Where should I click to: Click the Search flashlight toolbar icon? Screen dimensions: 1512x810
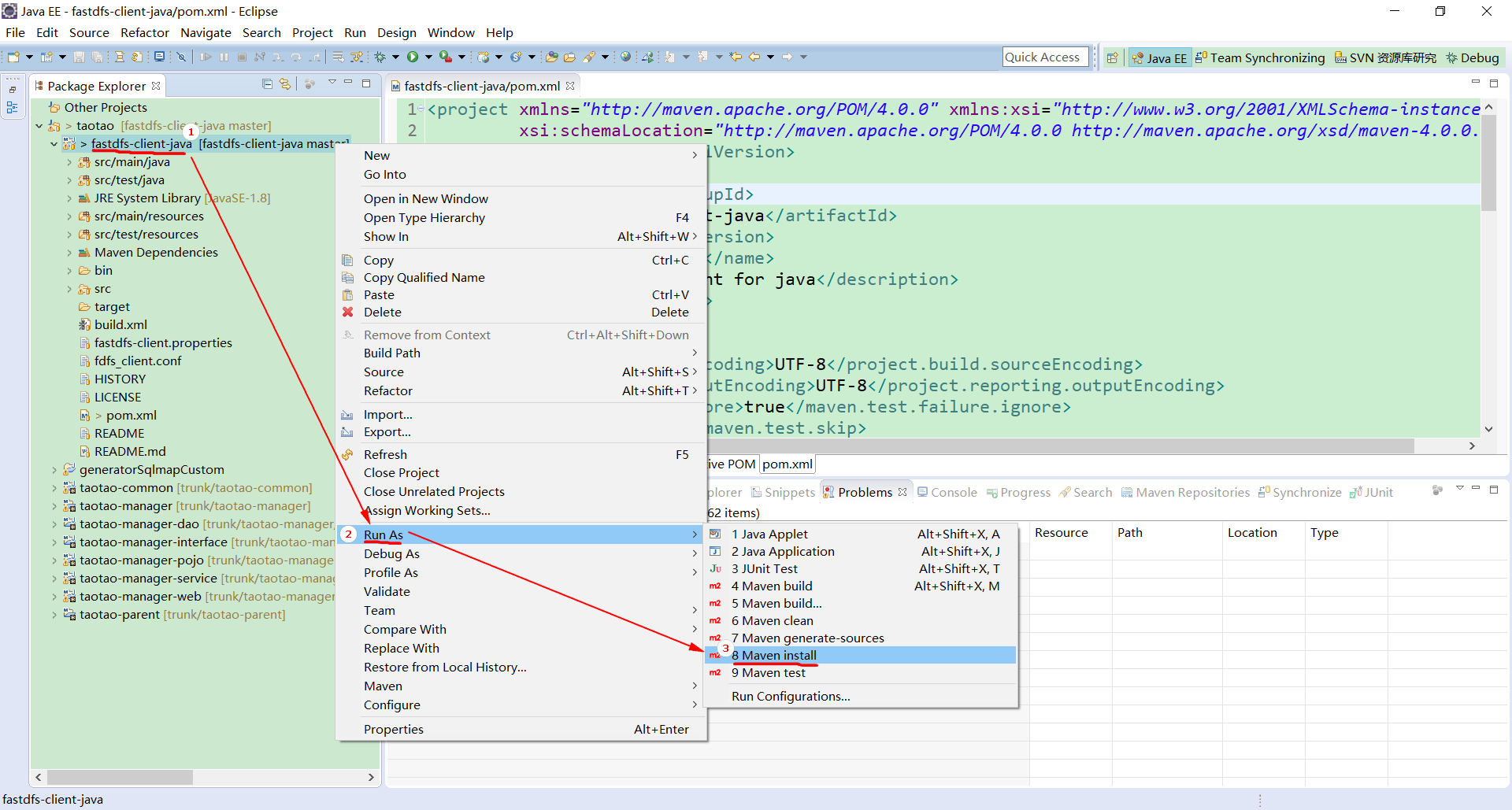click(x=591, y=57)
